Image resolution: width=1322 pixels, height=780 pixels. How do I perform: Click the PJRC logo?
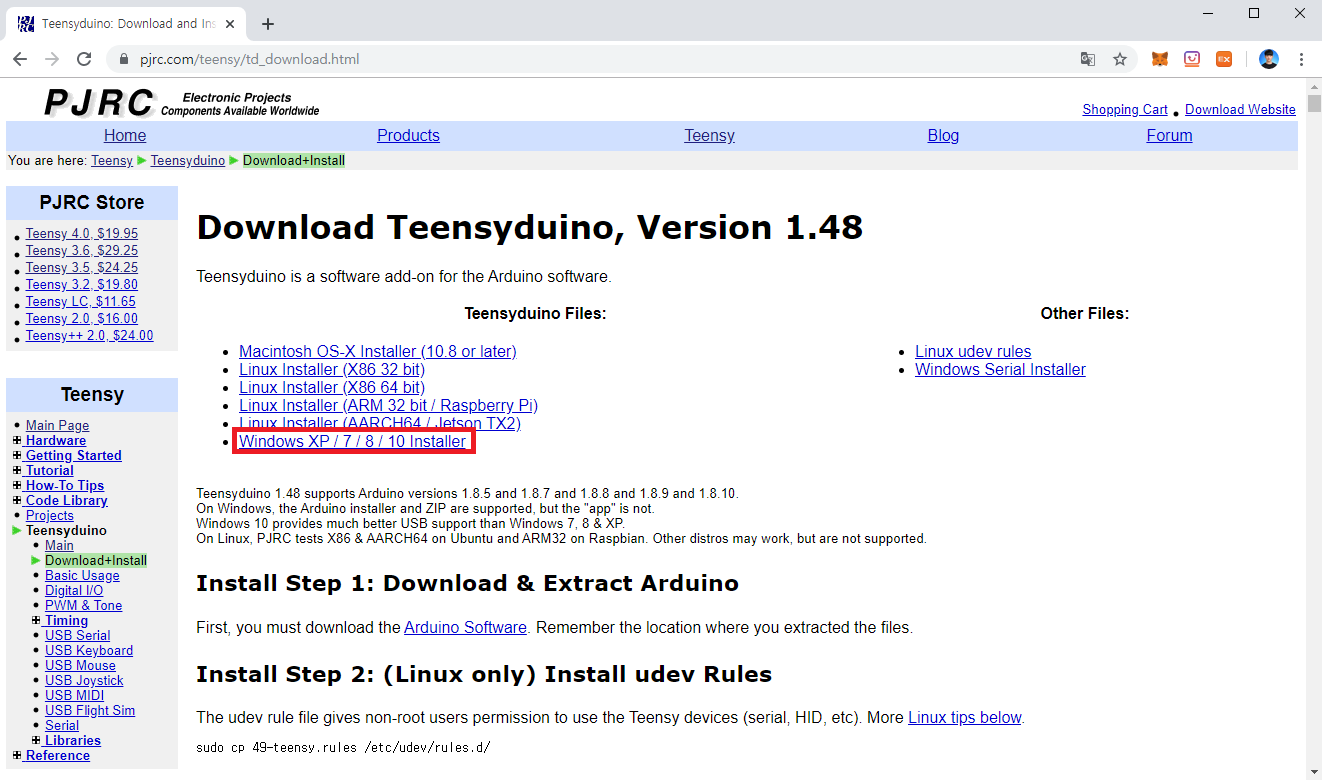point(99,103)
